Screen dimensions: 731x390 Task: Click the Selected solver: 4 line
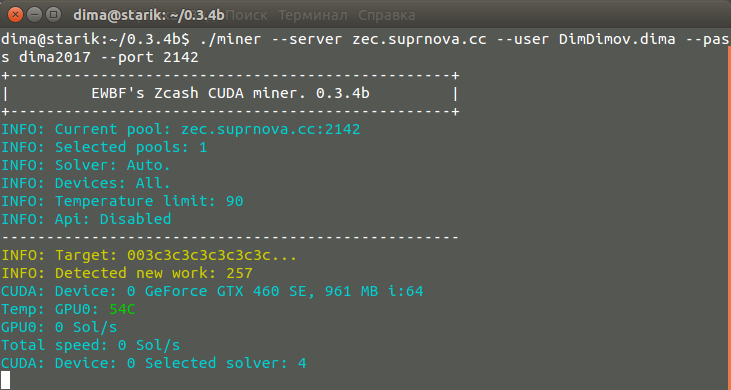click(x=226, y=363)
